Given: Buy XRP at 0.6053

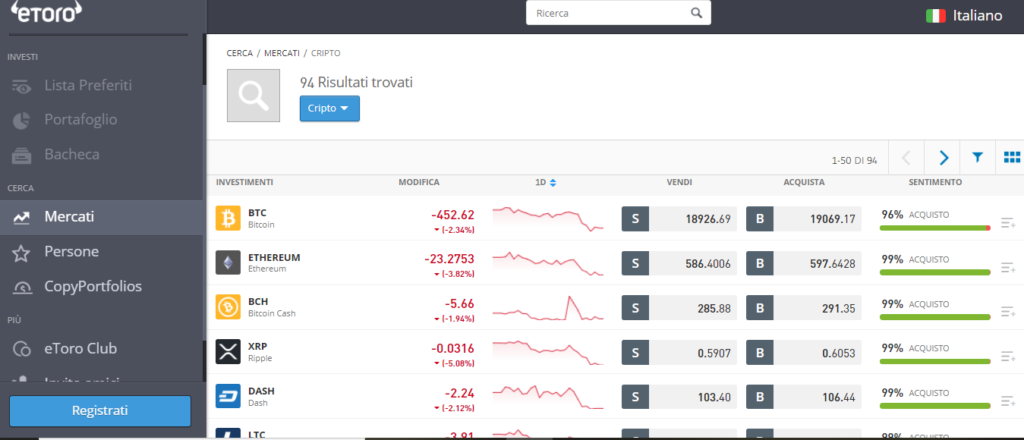Looking at the screenshot, I should (x=804, y=353).
